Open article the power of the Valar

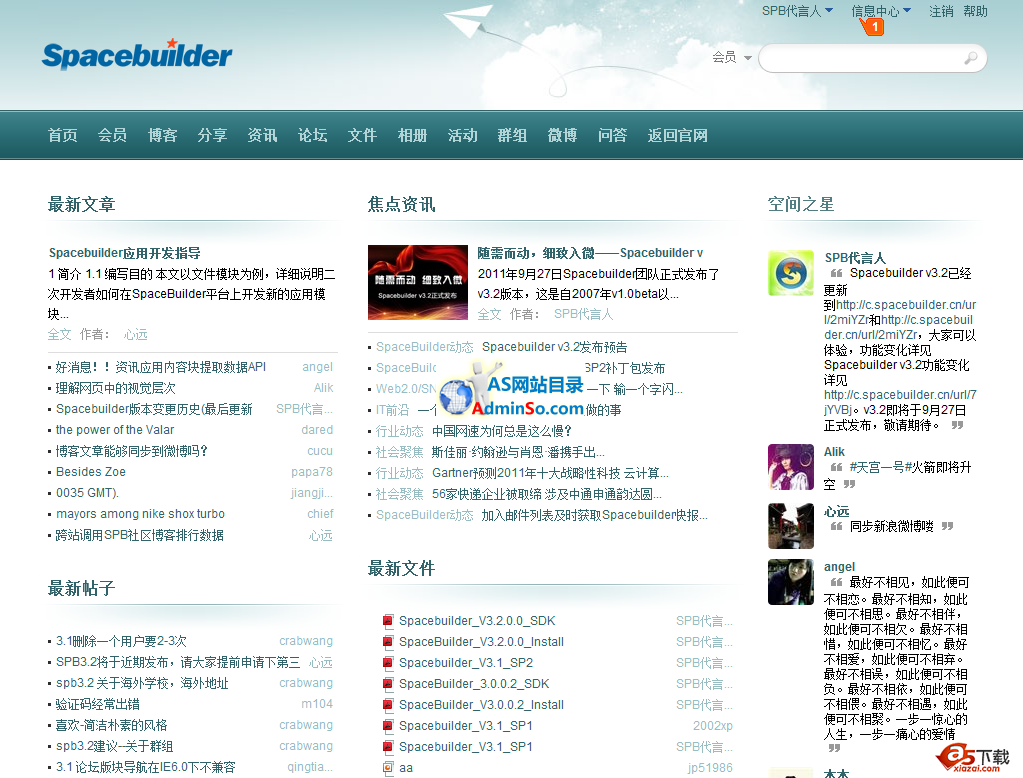pos(115,429)
